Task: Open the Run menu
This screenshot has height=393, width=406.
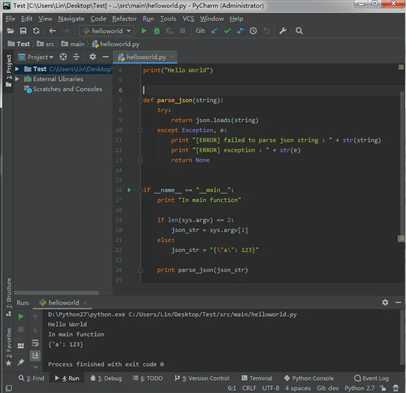Action: 148,19
